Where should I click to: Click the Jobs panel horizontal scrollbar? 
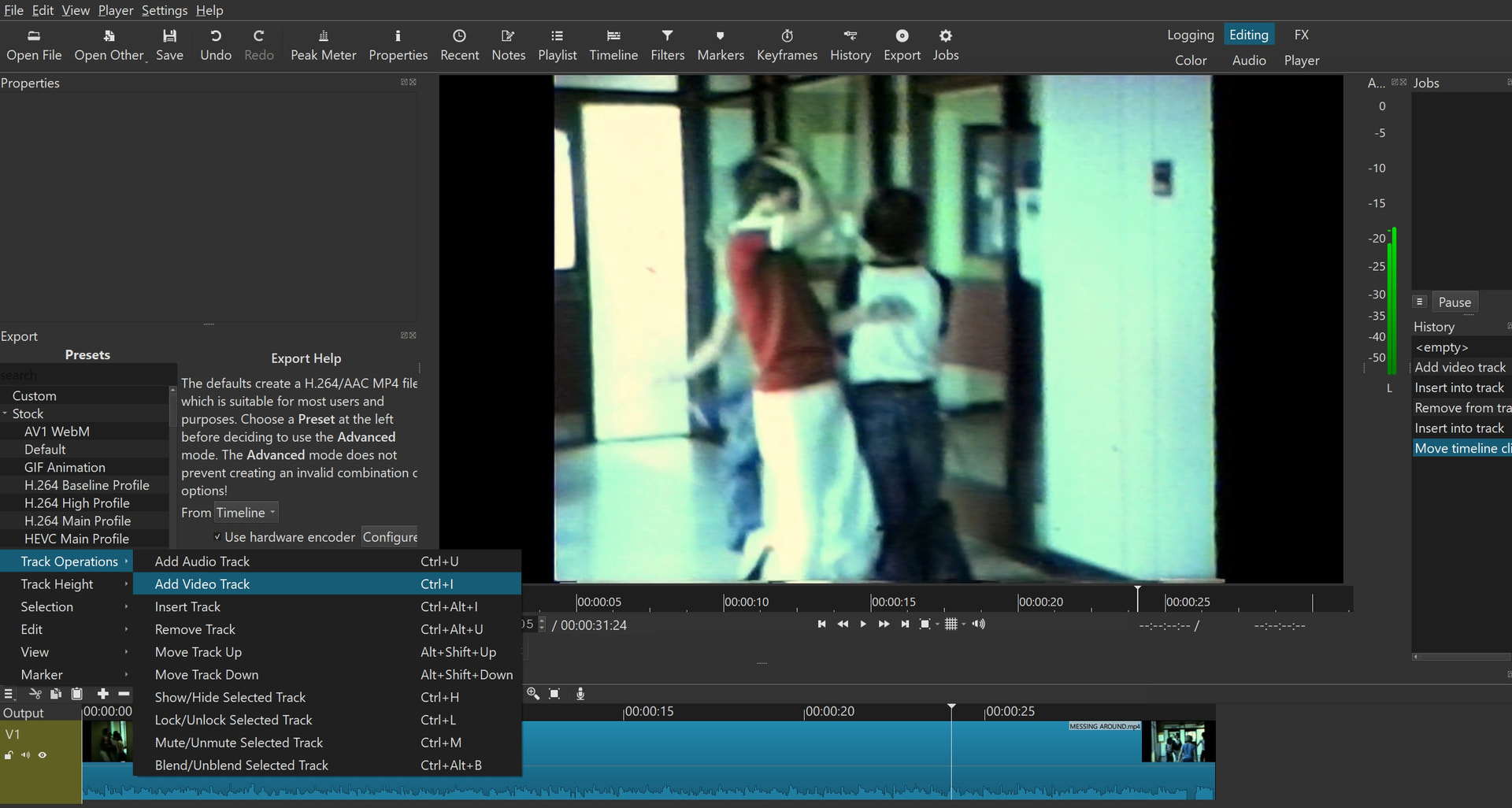(x=1461, y=657)
